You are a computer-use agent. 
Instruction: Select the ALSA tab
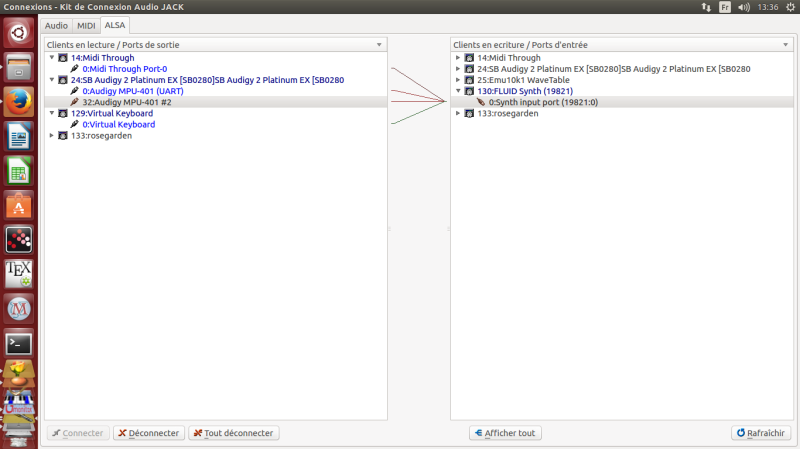(115, 25)
